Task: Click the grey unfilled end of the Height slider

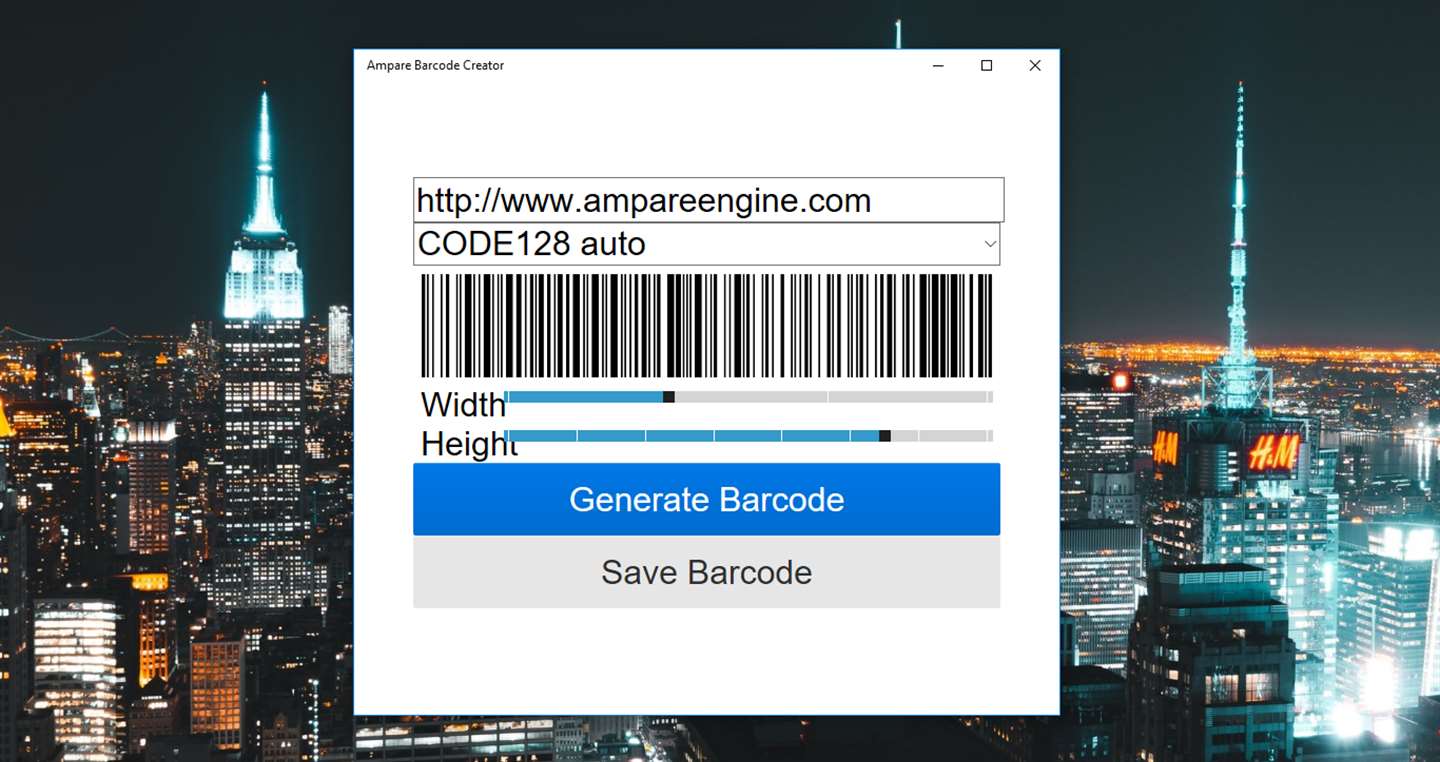Action: click(942, 436)
